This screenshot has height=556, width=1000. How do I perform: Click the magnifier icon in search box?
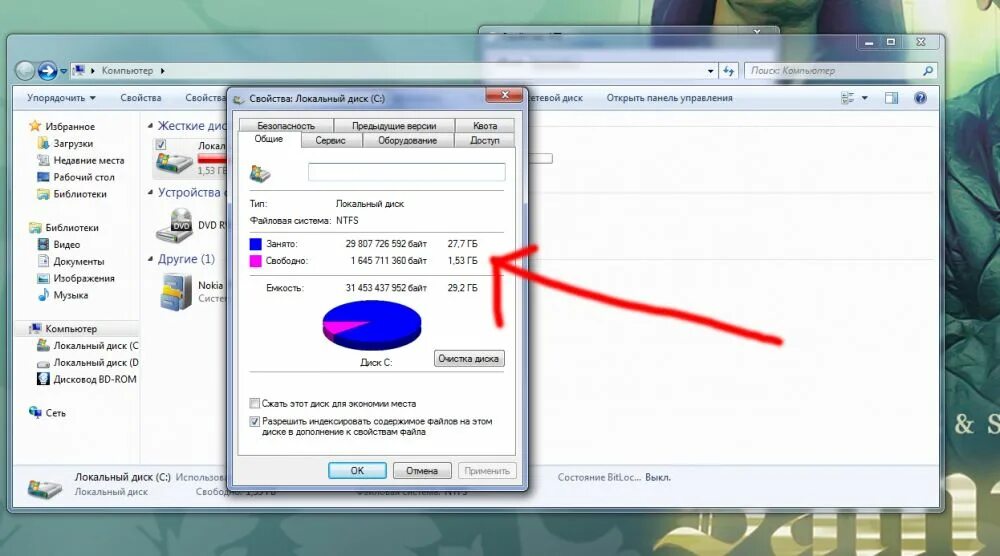click(x=928, y=71)
